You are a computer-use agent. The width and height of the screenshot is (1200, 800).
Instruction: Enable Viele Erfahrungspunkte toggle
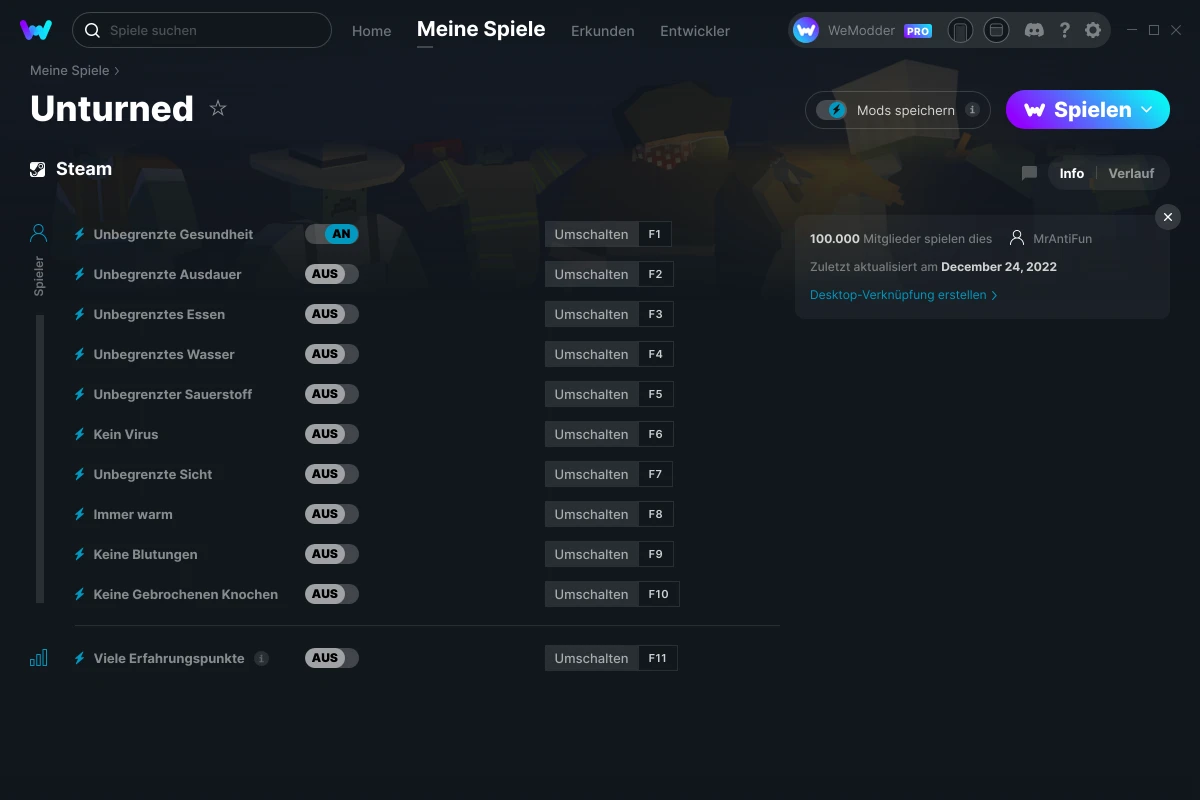click(332, 658)
